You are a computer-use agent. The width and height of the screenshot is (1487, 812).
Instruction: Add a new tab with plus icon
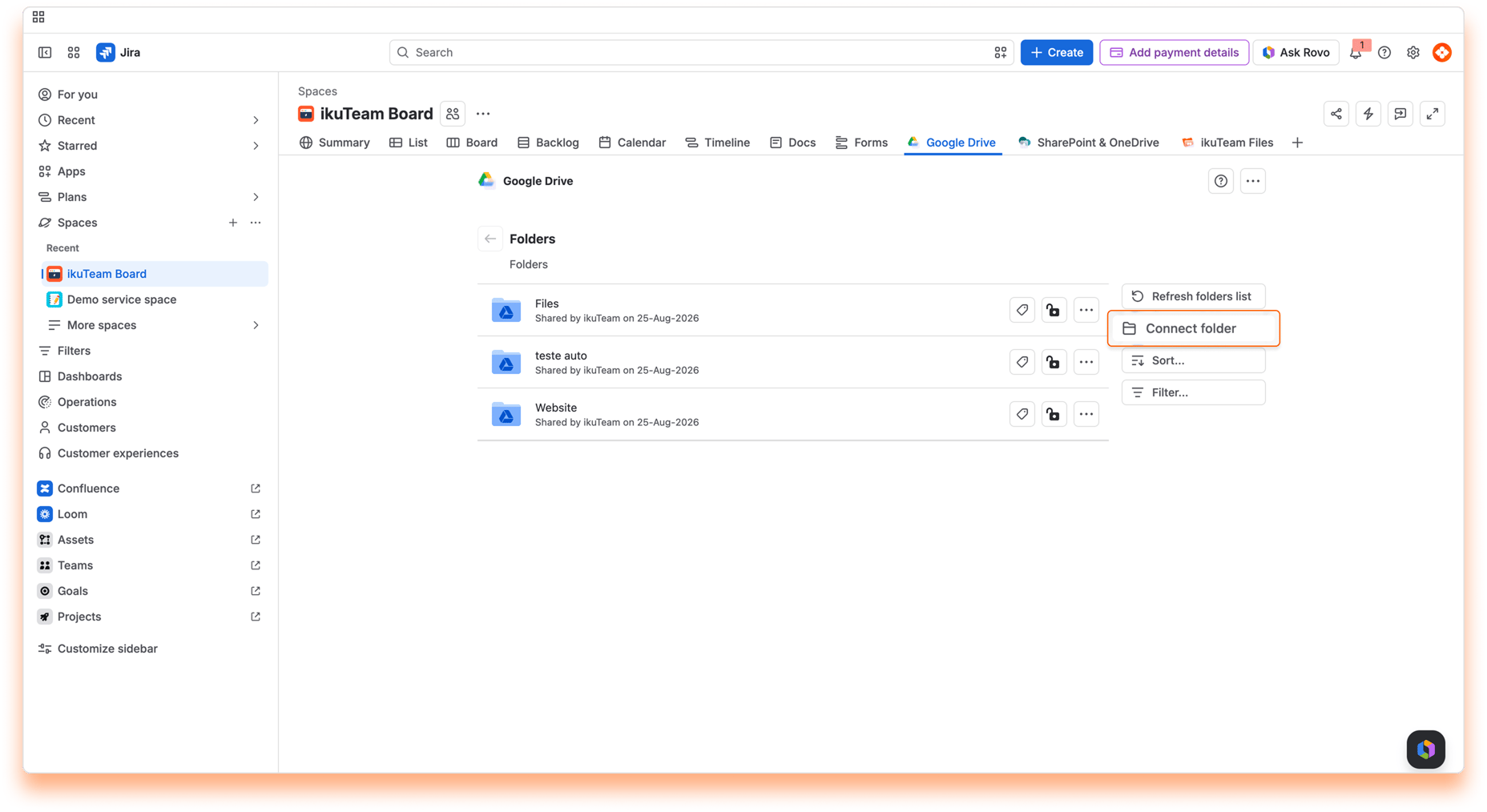coord(1297,143)
